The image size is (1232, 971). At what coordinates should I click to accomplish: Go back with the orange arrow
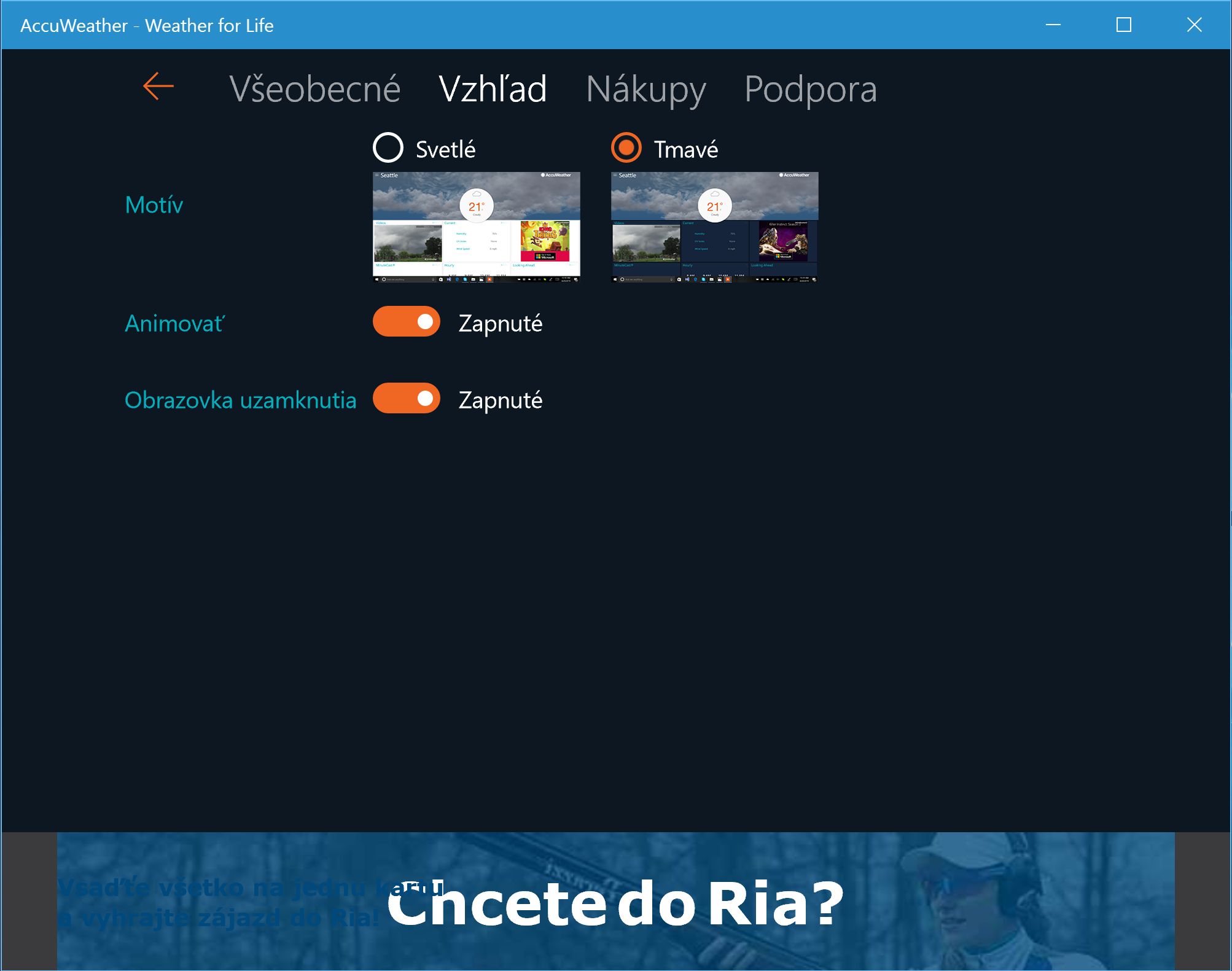pyautogui.click(x=158, y=86)
